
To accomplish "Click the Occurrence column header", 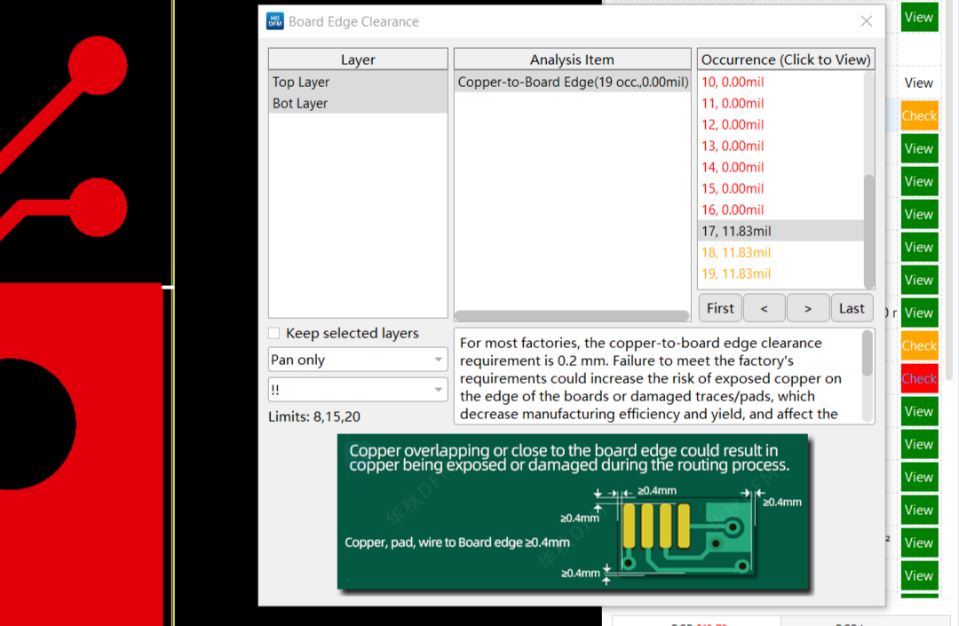I will tap(785, 59).
